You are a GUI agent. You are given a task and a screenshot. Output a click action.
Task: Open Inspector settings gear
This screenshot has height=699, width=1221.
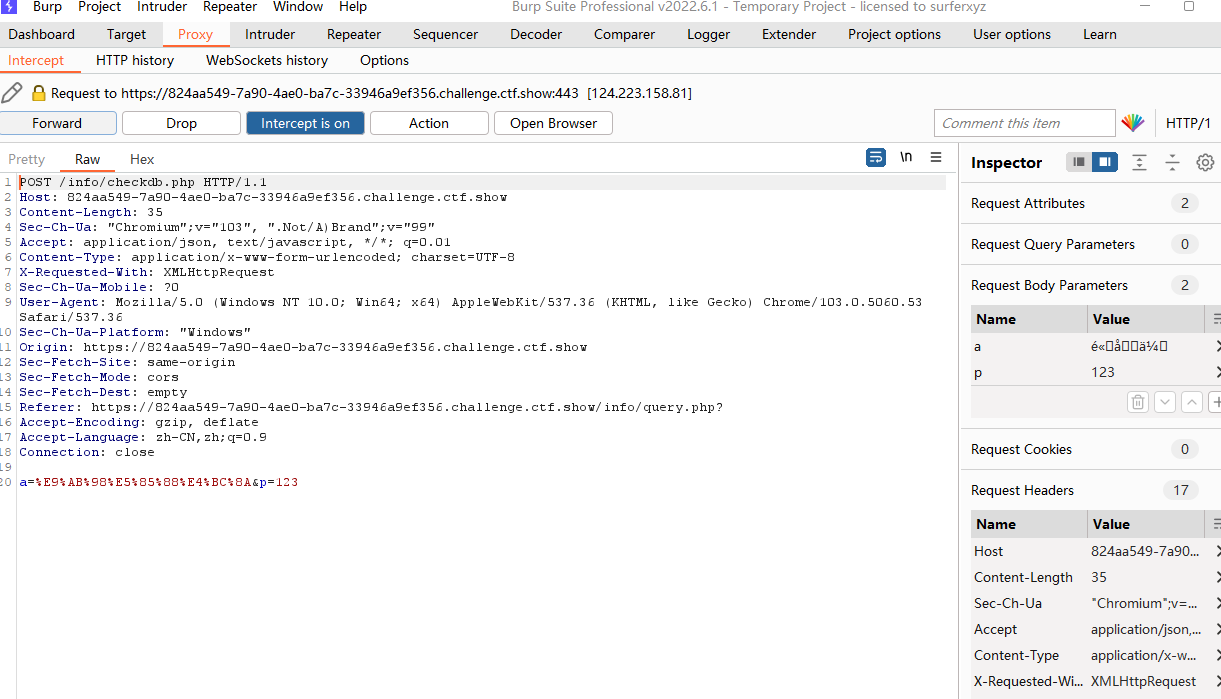coord(1205,162)
